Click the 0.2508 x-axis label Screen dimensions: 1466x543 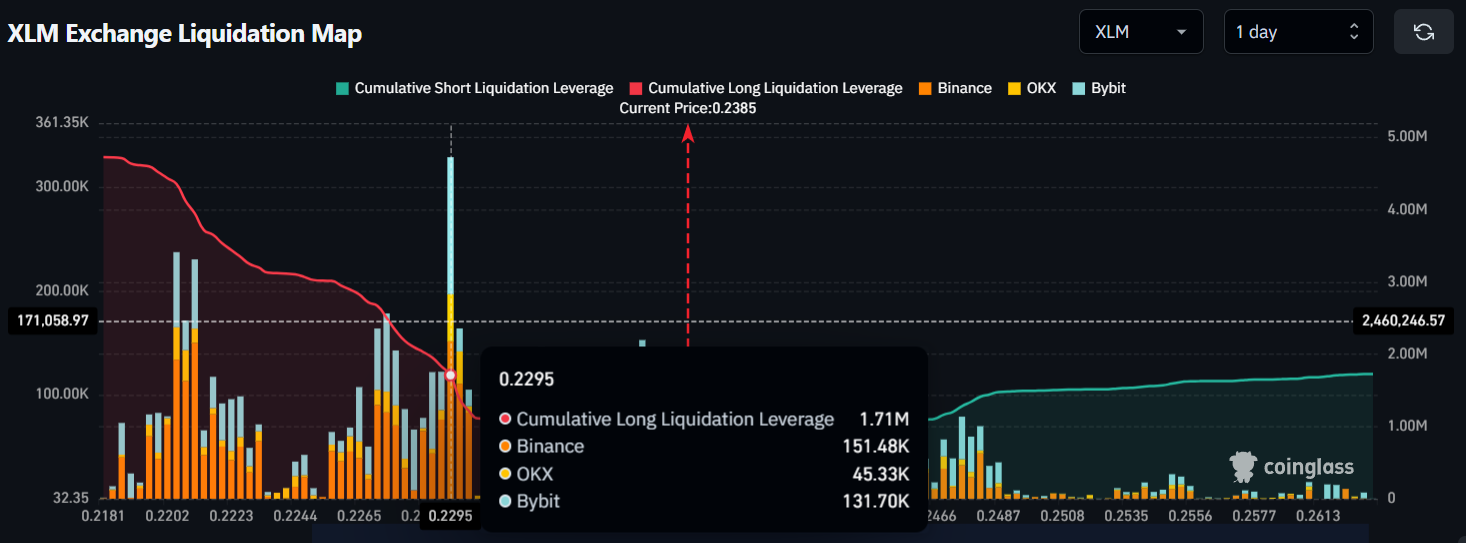[x=1062, y=516]
